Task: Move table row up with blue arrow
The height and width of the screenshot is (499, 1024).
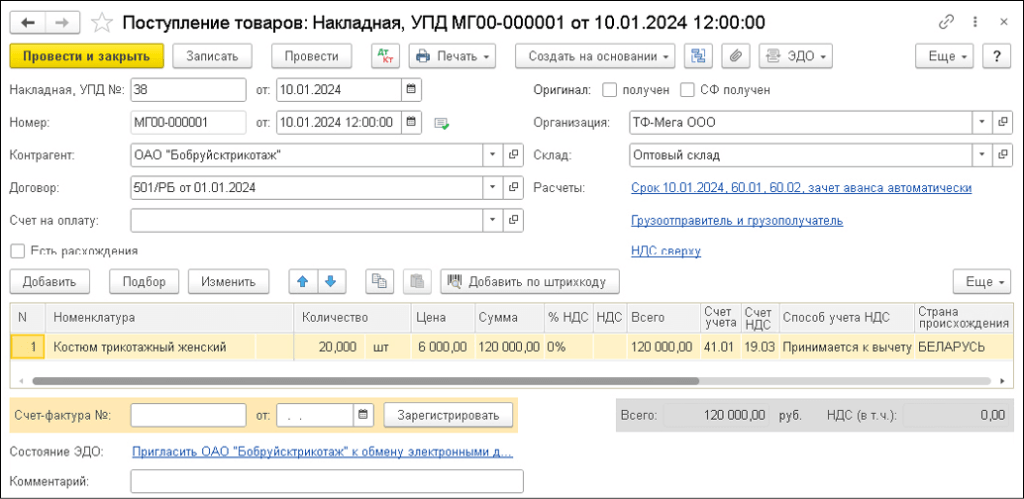Action: (x=302, y=282)
